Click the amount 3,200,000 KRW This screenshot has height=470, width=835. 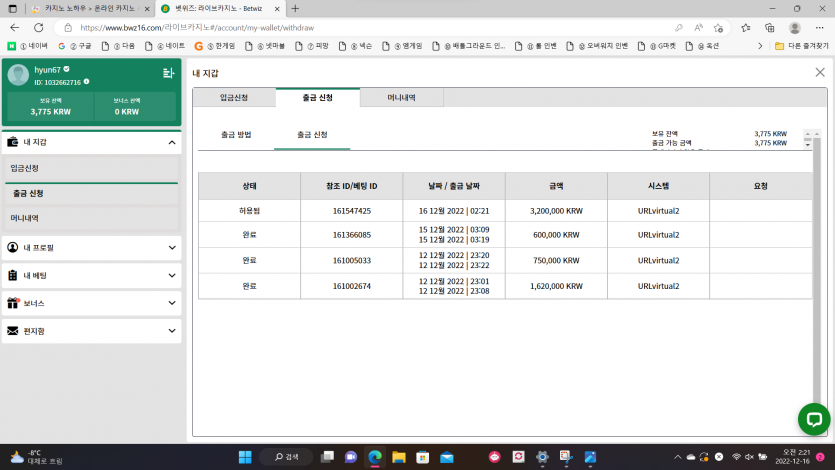pos(556,211)
